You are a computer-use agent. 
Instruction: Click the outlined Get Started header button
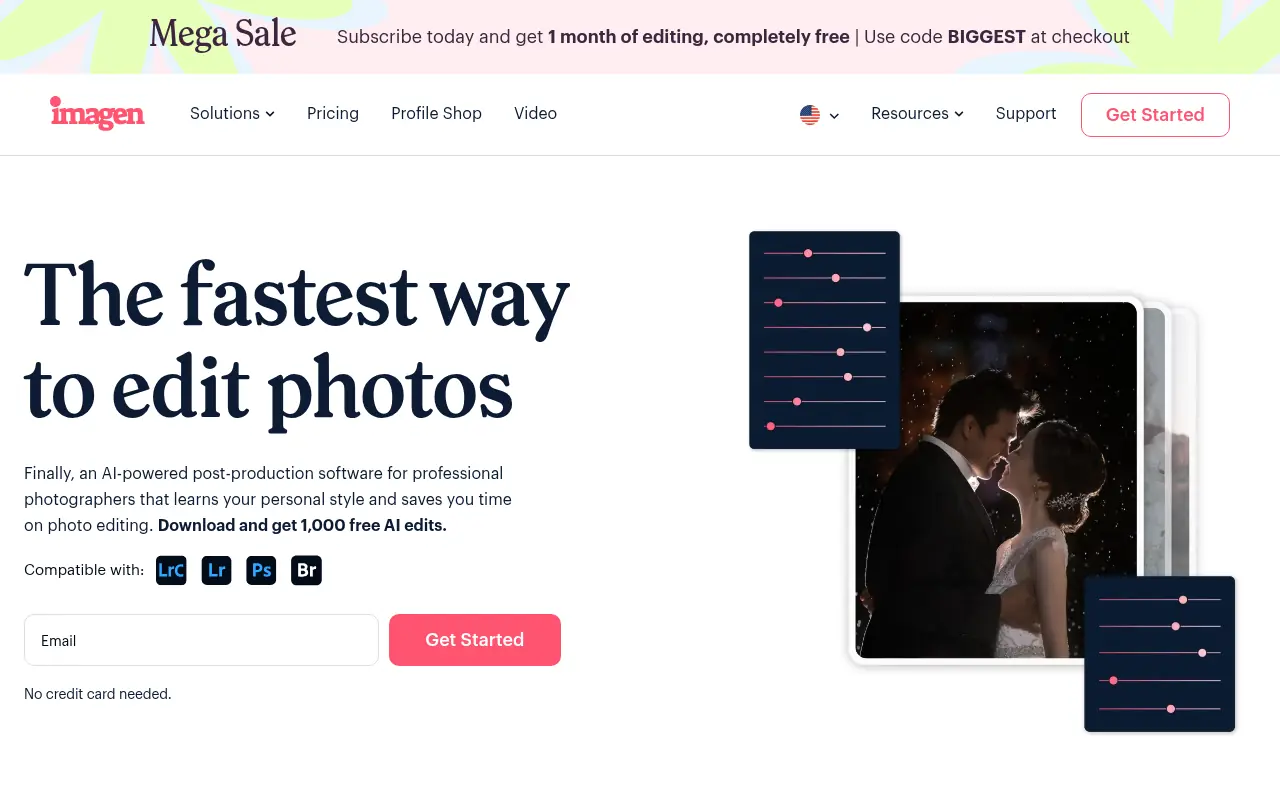(x=1155, y=115)
